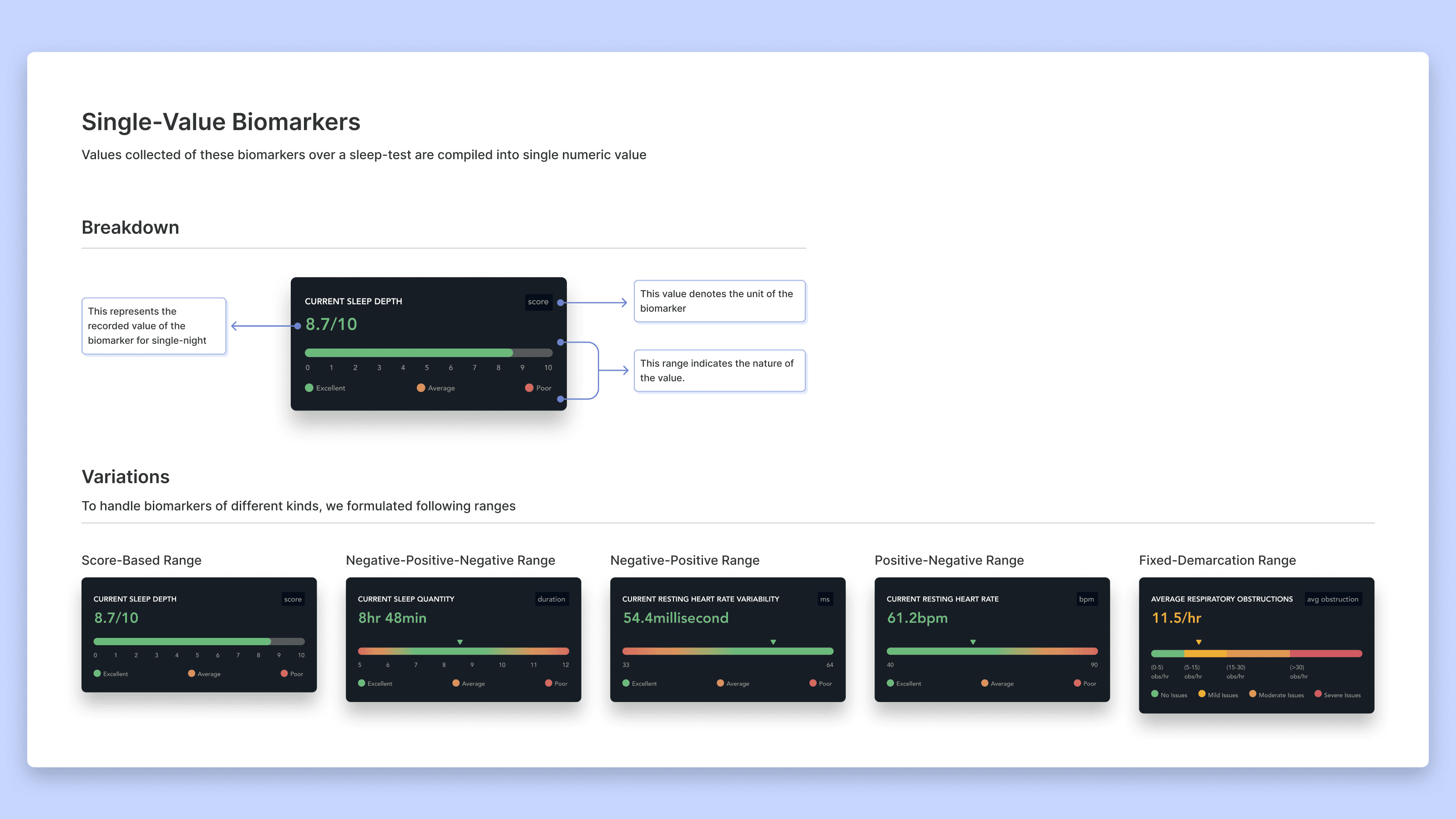Click the 11.5/hr value text

click(1176, 618)
